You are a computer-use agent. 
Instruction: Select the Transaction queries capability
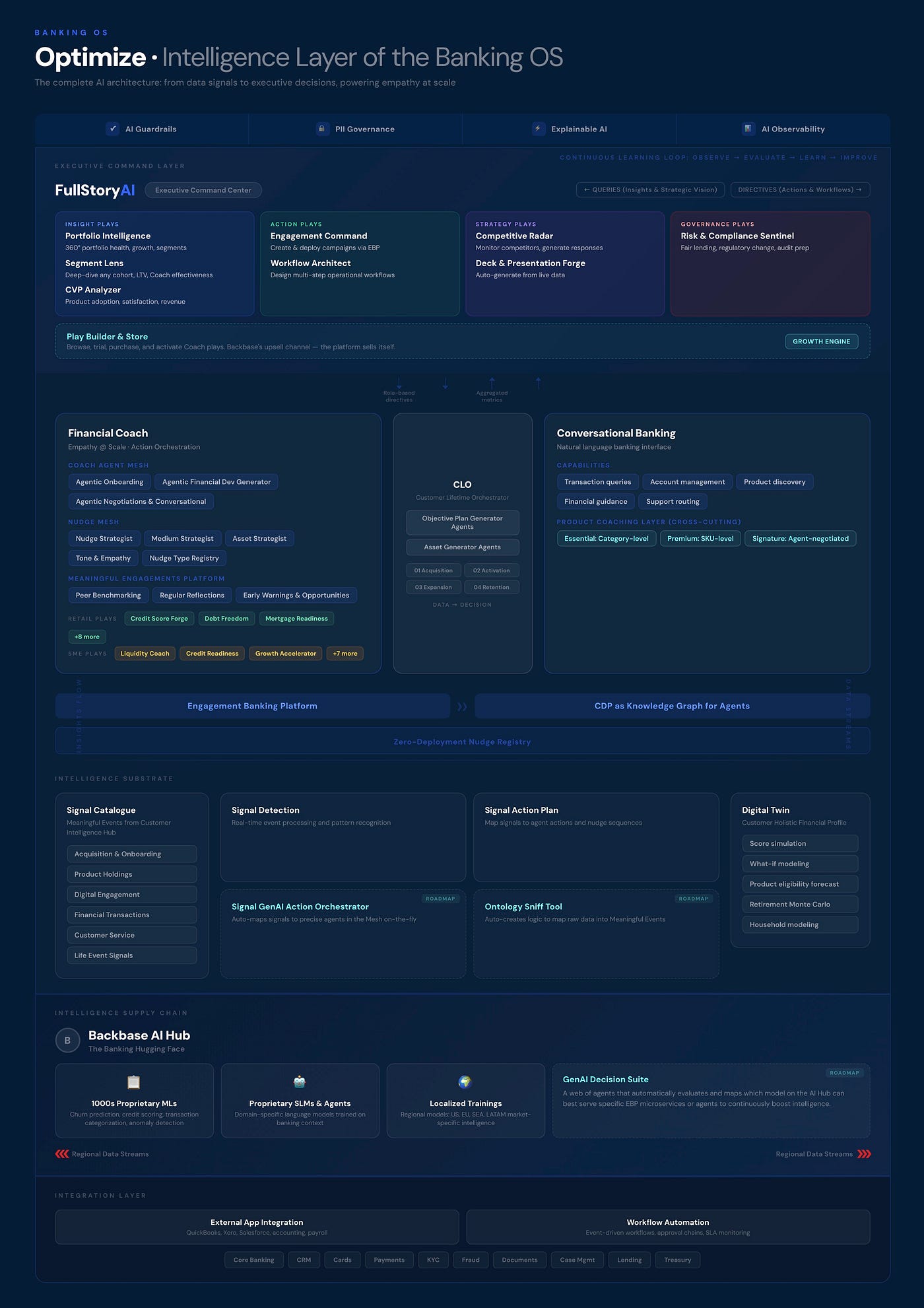(598, 482)
